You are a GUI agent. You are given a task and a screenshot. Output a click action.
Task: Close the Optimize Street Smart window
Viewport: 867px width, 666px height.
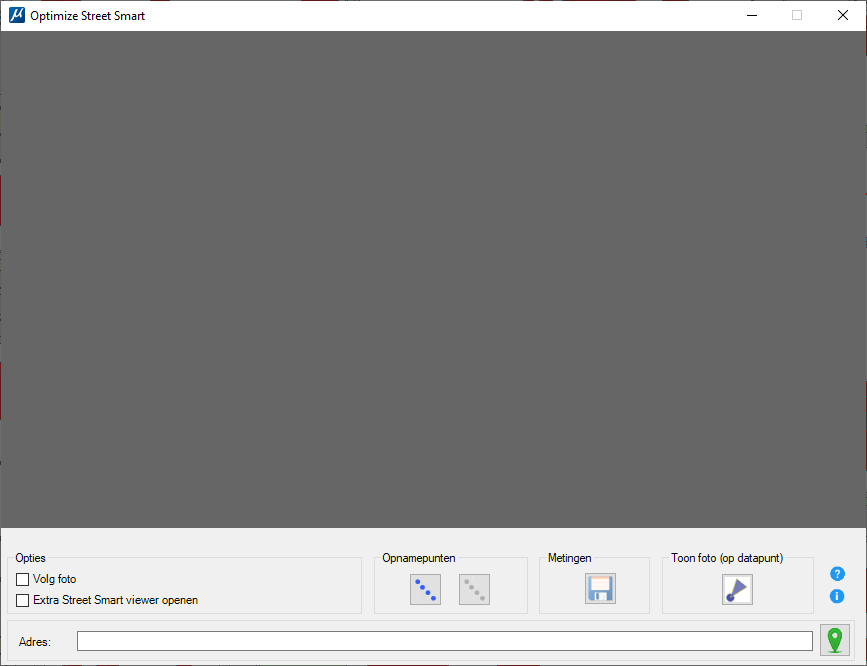point(843,15)
